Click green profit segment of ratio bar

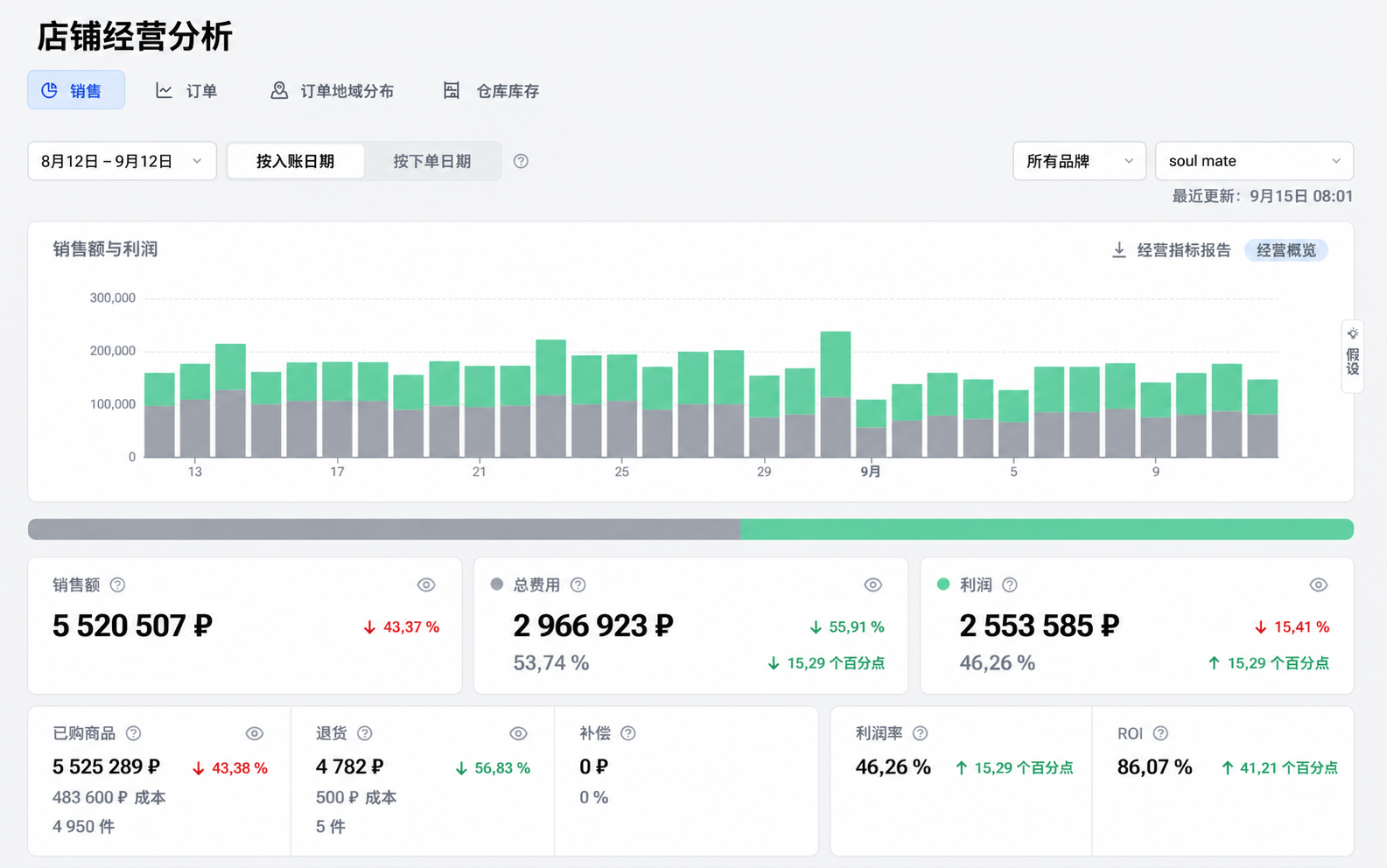click(x=1047, y=528)
